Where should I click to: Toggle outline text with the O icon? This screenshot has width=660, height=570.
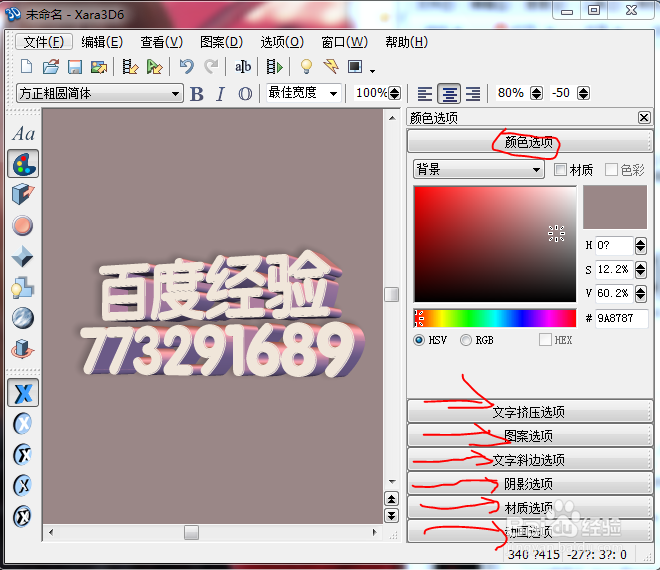(x=245, y=93)
